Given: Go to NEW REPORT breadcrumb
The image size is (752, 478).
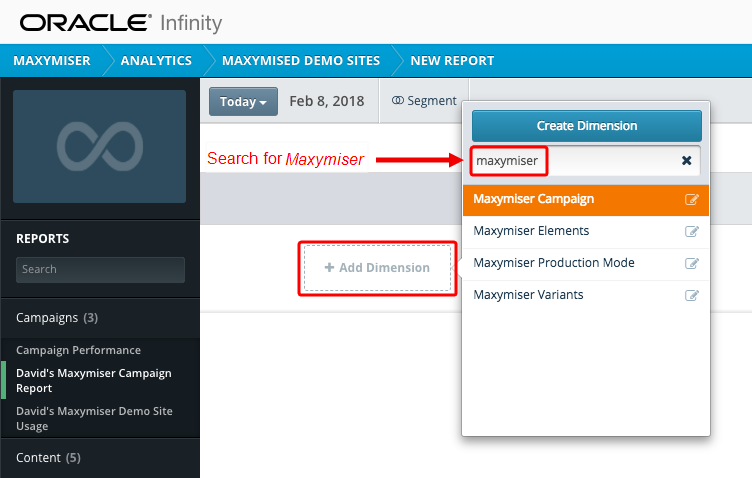Looking at the screenshot, I should click(x=452, y=61).
